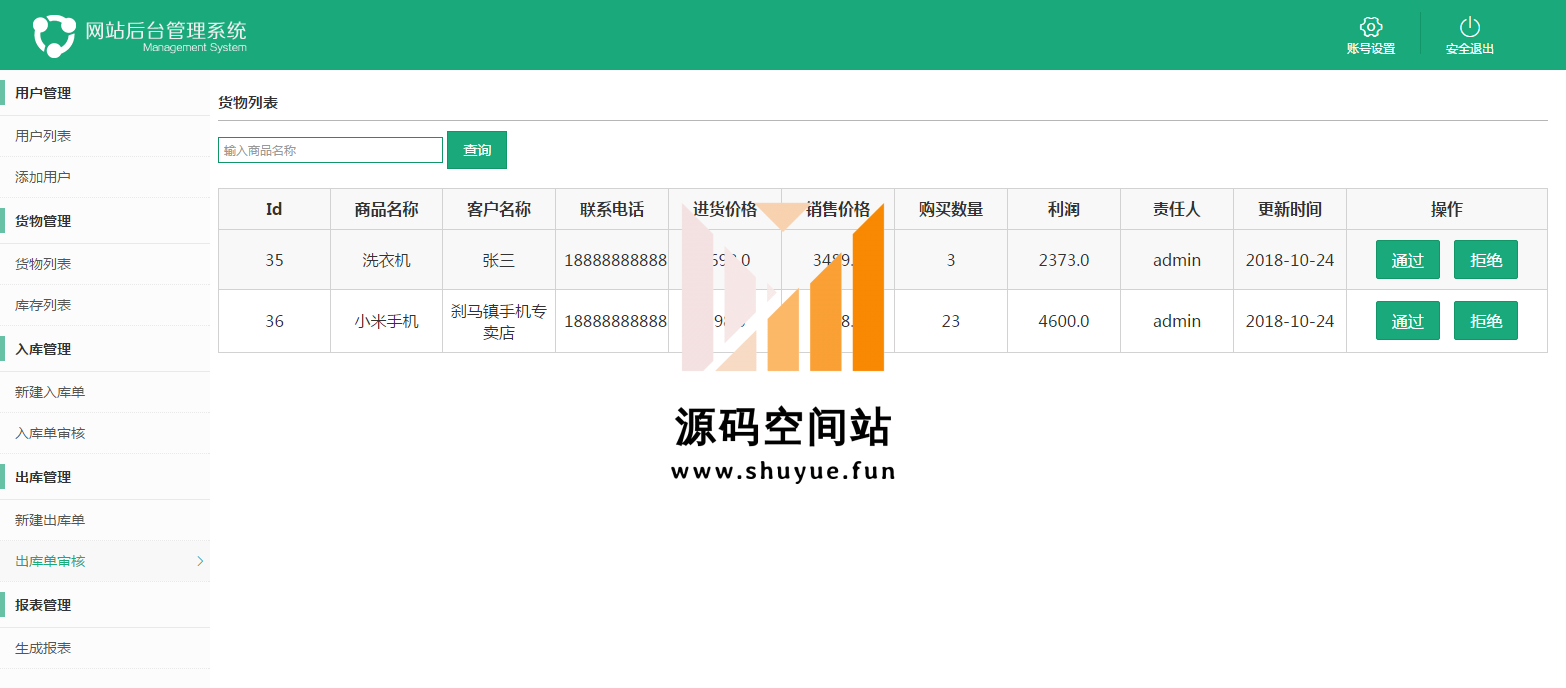Click the Id column header
The width and height of the screenshot is (1566, 688).
[x=274, y=209]
